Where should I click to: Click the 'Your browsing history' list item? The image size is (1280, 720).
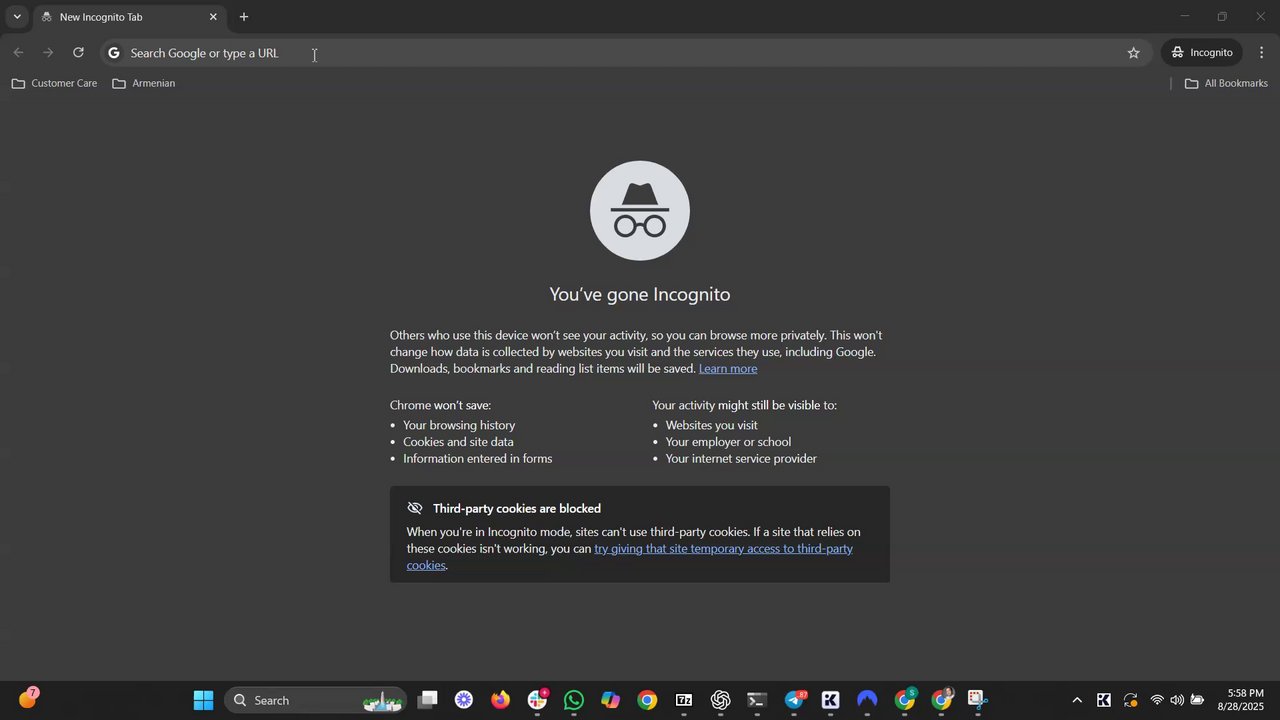pos(459,425)
